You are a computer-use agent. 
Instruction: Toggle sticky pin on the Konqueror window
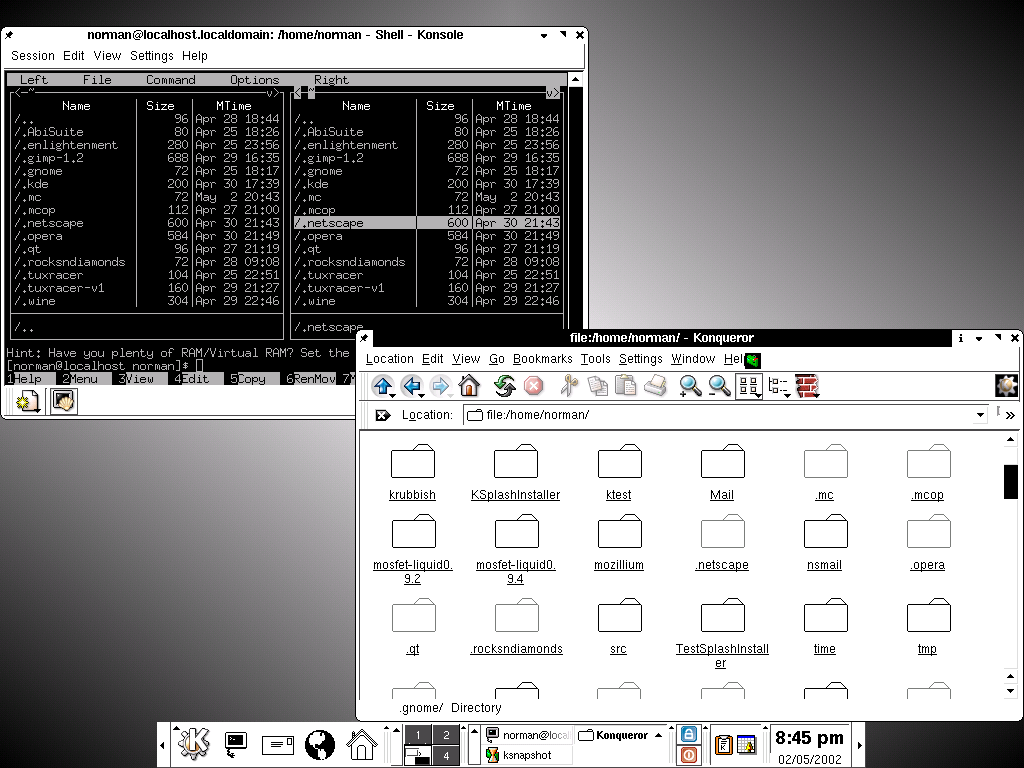(x=364, y=338)
